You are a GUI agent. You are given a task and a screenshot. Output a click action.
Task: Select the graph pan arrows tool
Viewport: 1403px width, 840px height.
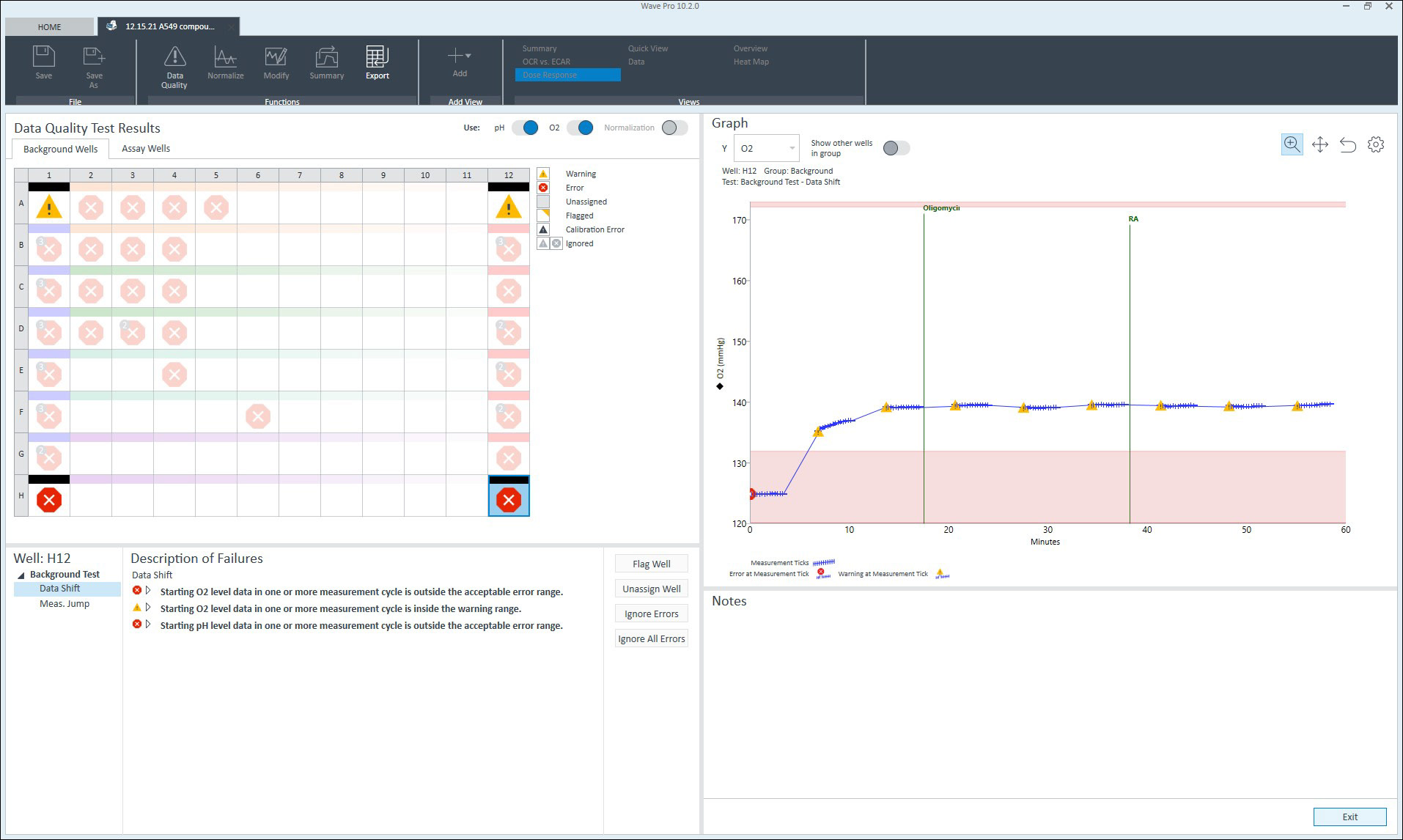click(1320, 144)
